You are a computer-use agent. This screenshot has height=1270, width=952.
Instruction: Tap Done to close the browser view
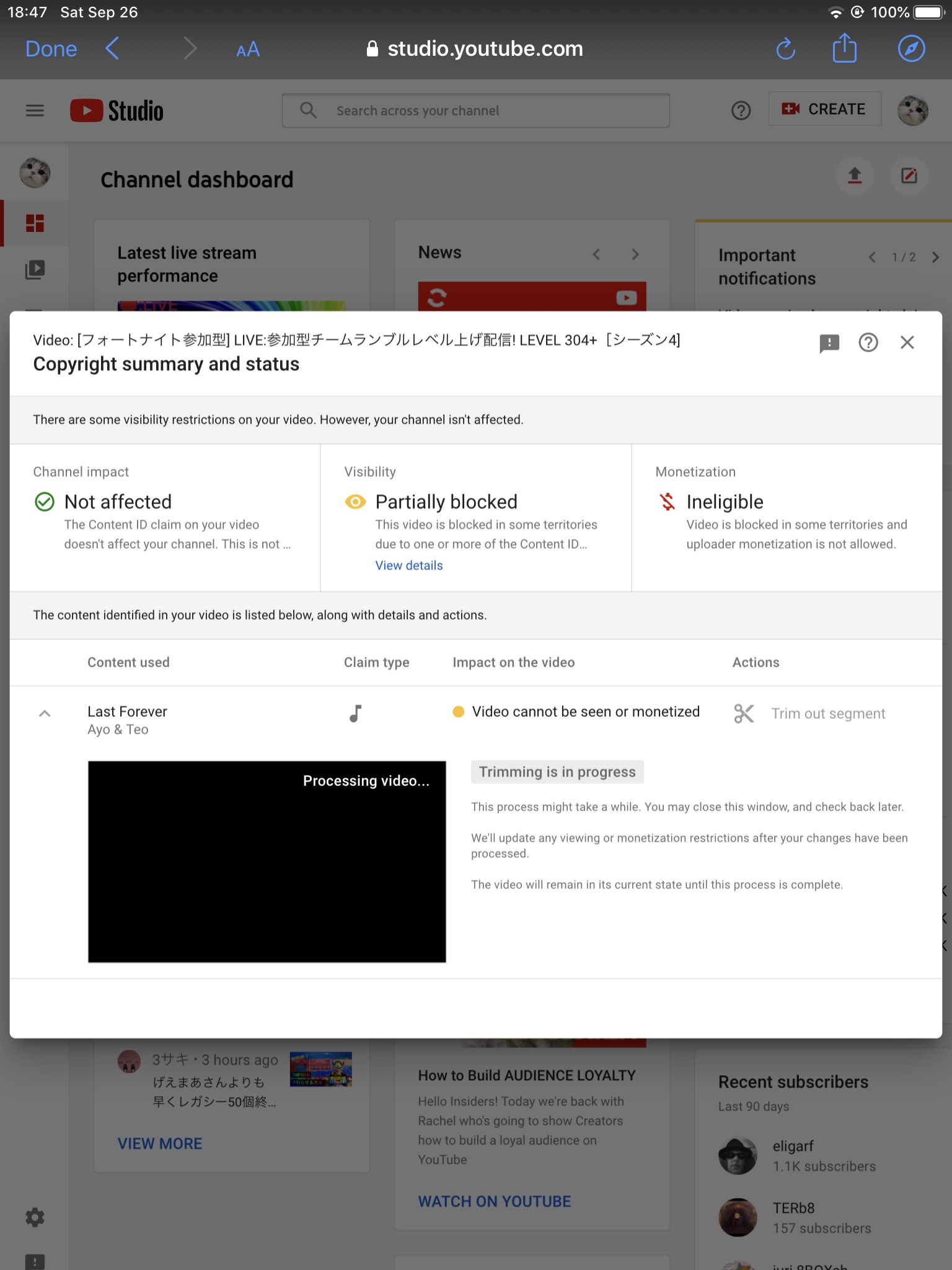tap(51, 49)
